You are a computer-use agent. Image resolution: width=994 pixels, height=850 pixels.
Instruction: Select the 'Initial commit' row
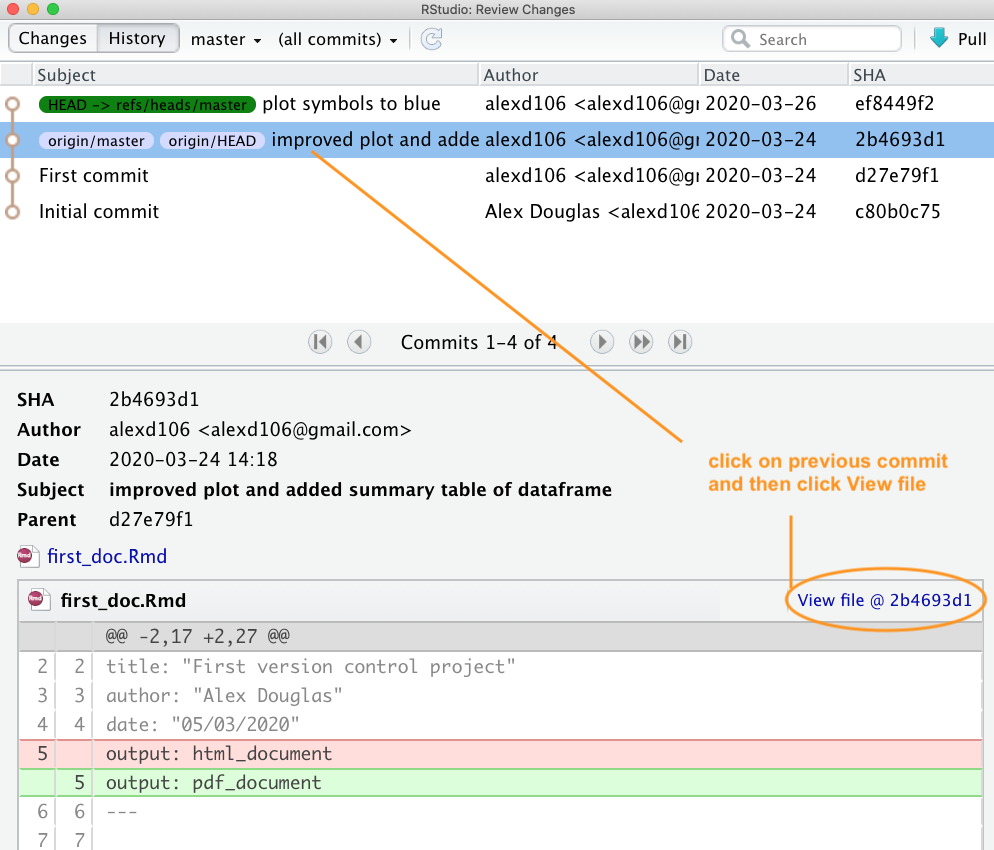(99, 212)
